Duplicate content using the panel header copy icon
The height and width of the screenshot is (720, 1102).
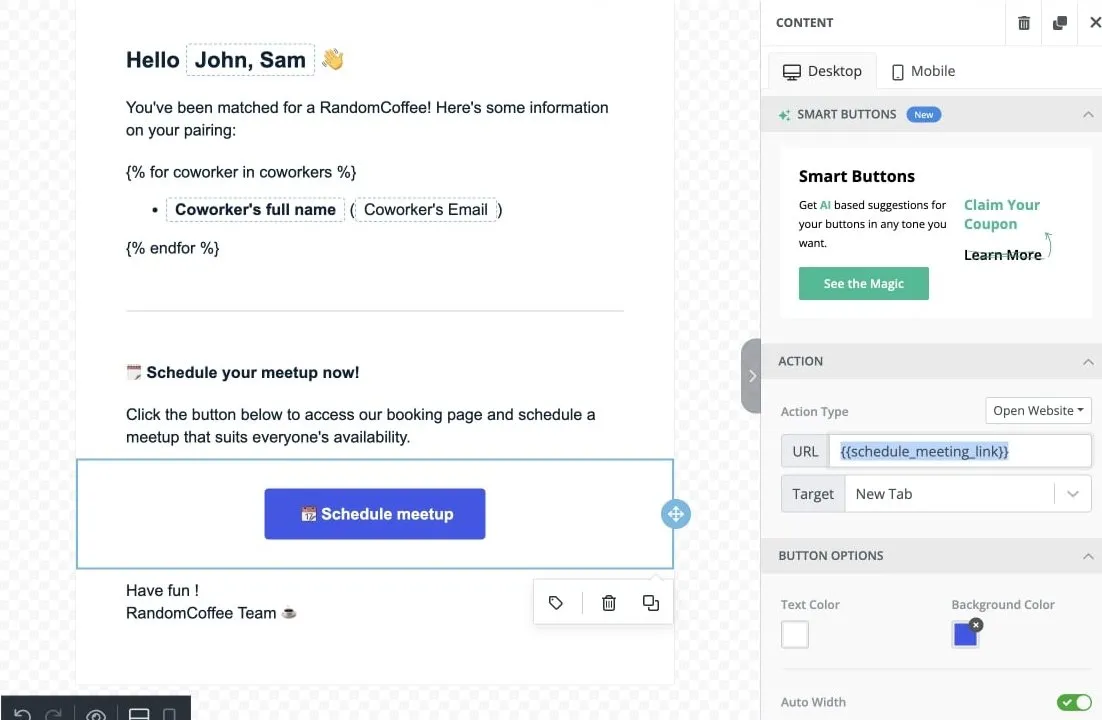[x=1059, y=23]
